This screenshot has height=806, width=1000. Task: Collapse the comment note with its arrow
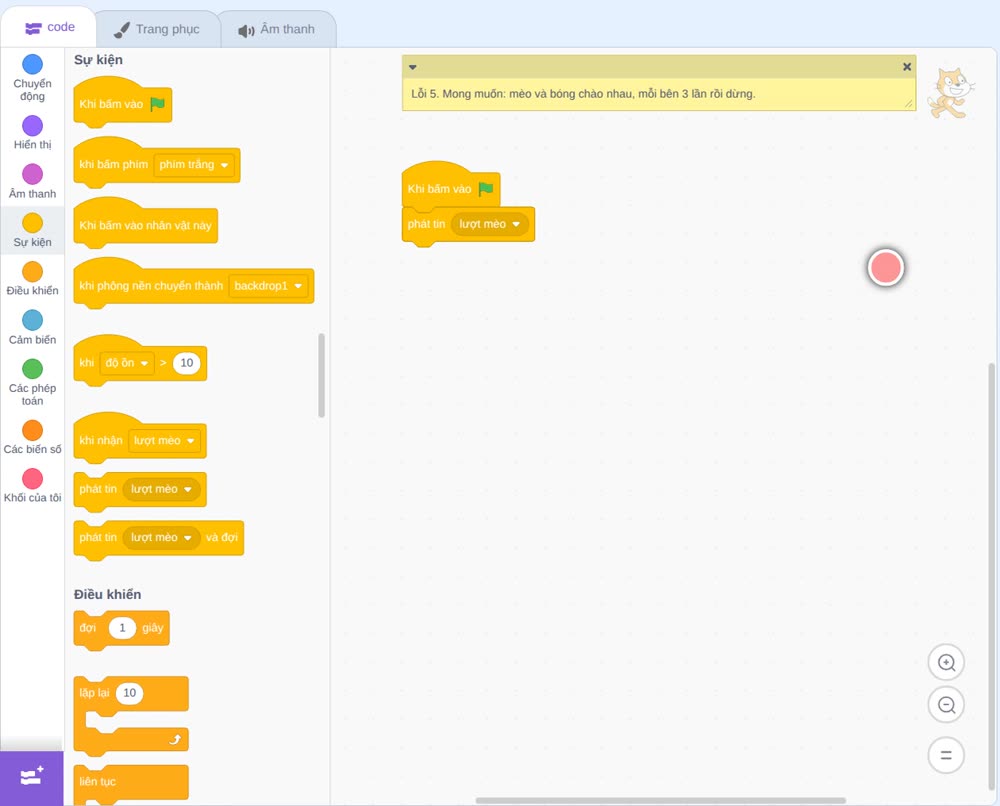point(413,67)
